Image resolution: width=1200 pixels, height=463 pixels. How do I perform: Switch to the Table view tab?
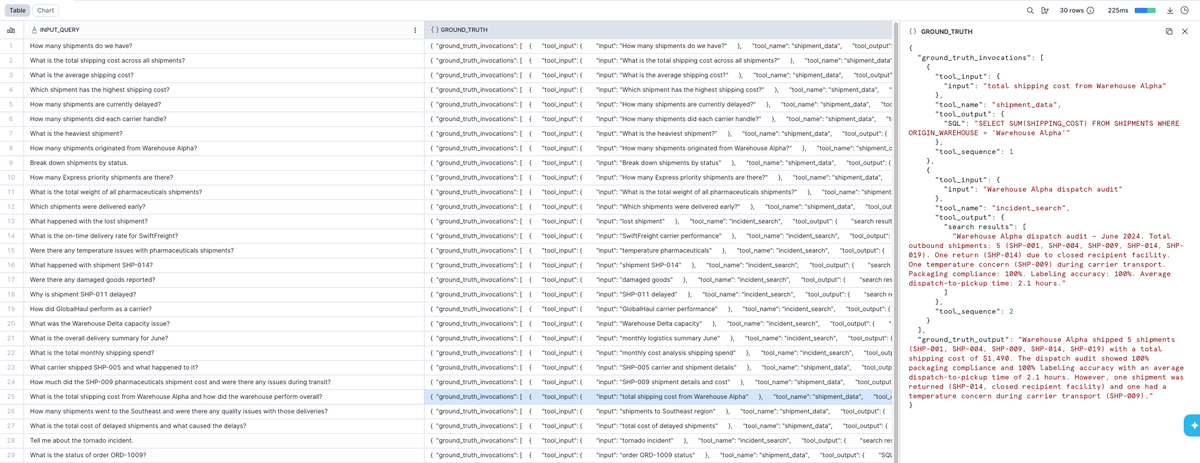[17, 10]
